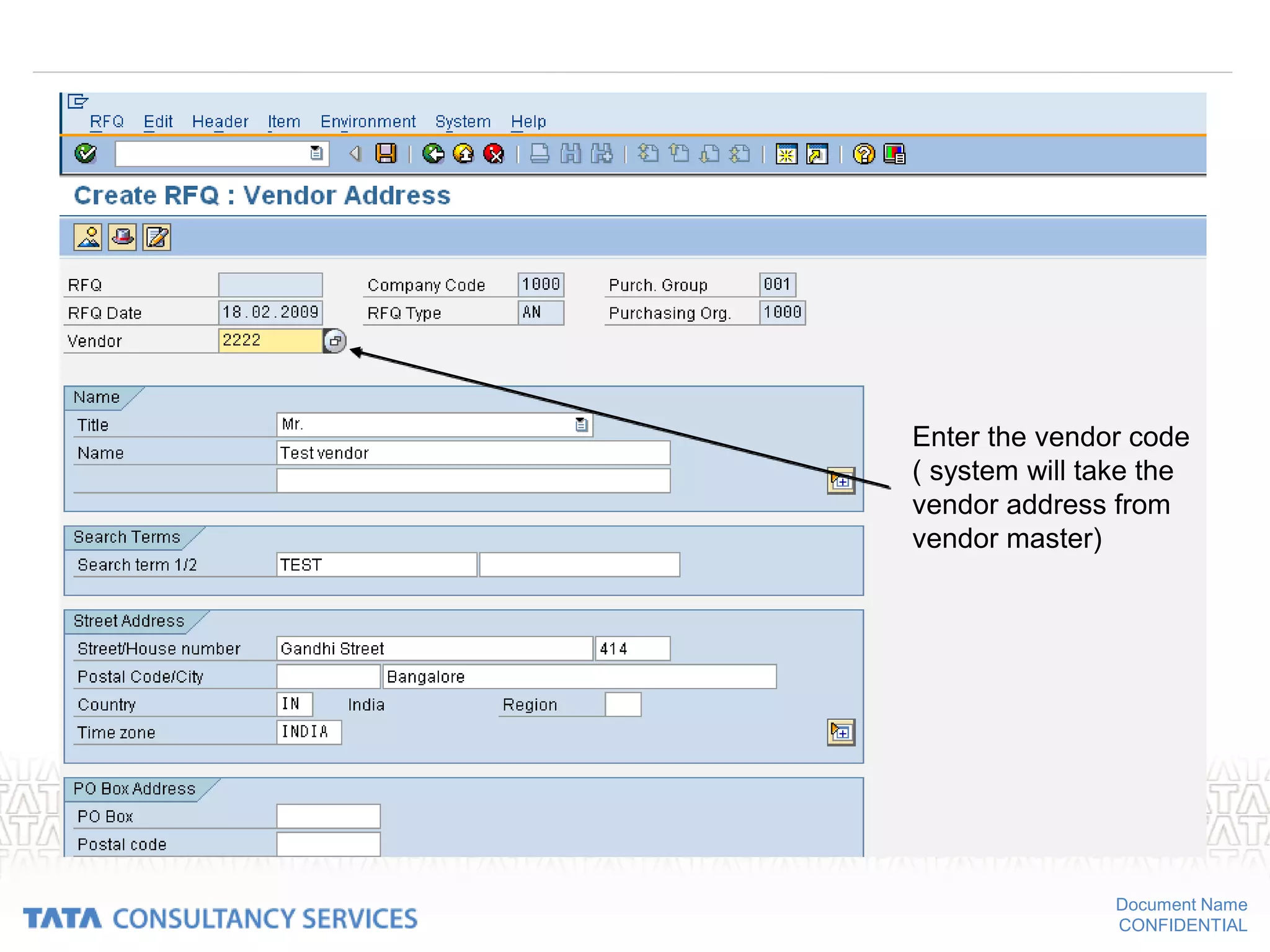Expand more fields in Name section
This screenshot has width=1270, height=952.
click(841, 480)
